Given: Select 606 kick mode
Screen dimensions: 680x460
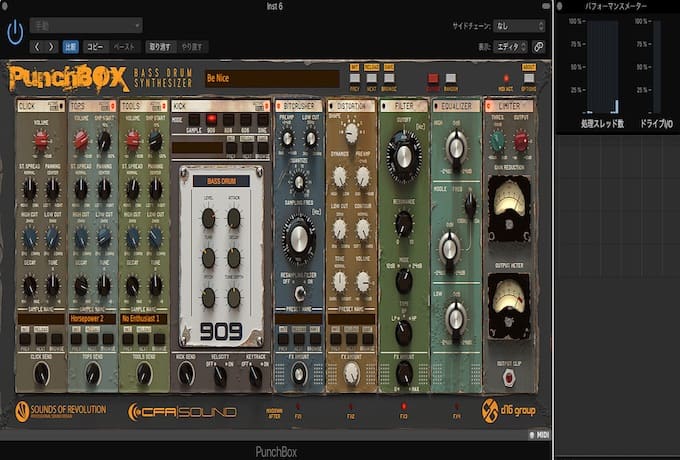Looking at the screenshot, I should [246, 120].
